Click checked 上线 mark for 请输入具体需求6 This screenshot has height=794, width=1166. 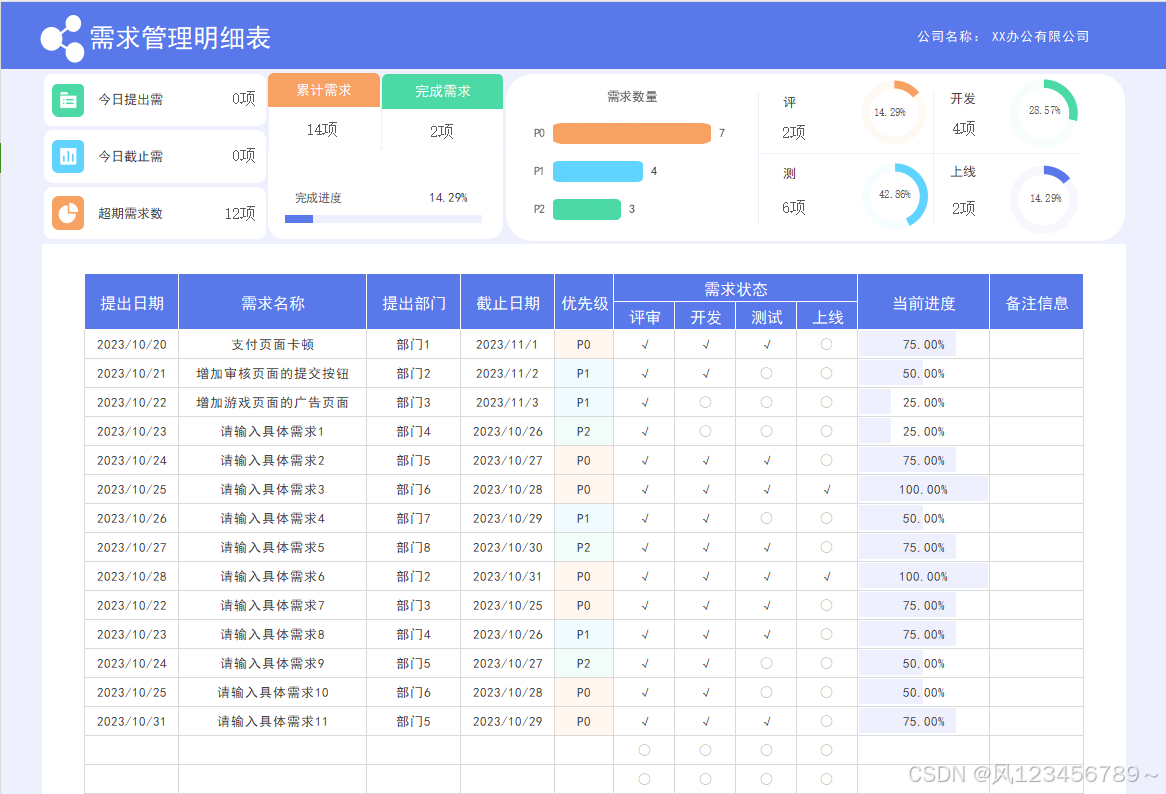tap(827, 577)
